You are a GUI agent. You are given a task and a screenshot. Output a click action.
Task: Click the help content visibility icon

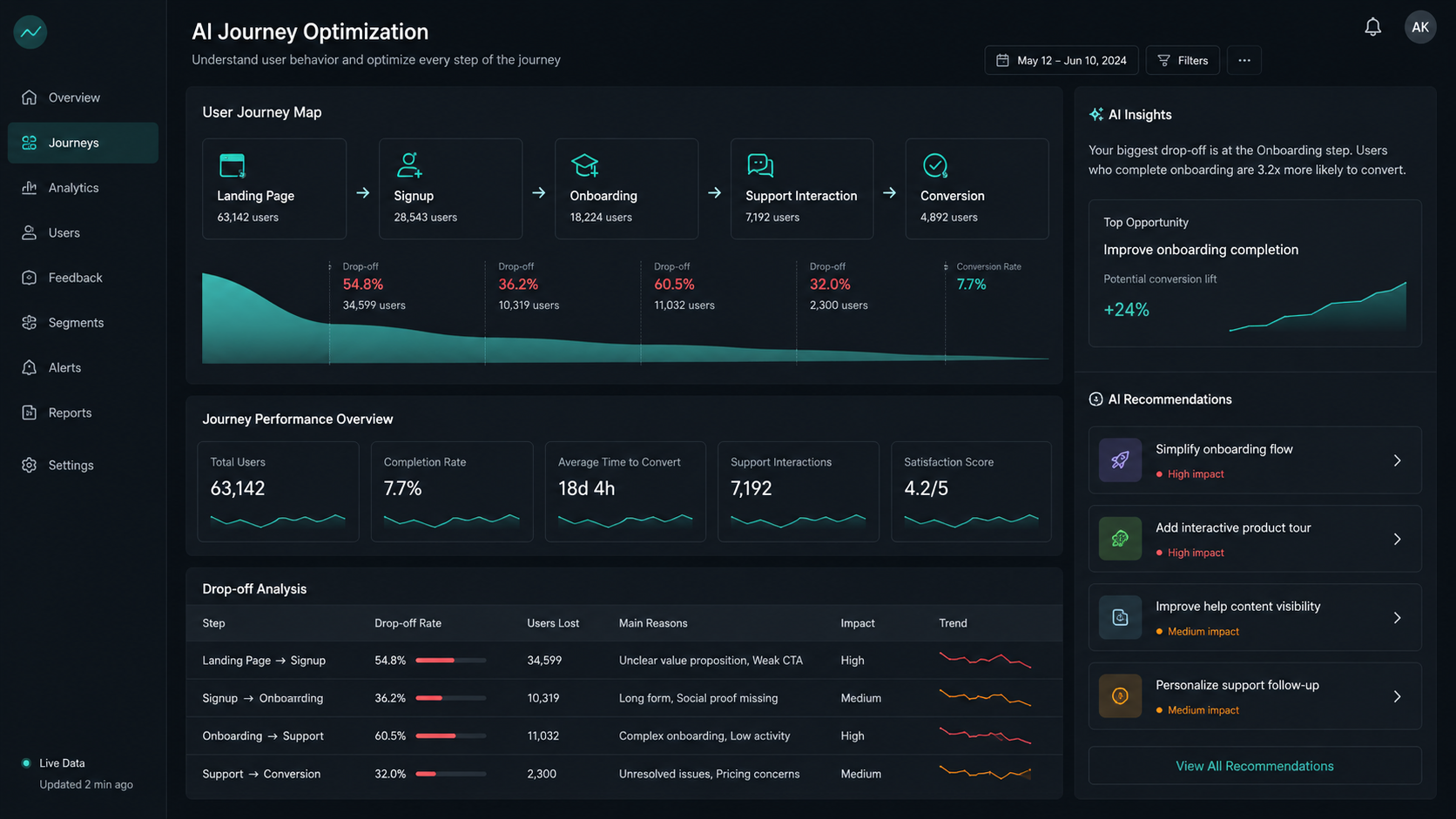(1120, 617)
